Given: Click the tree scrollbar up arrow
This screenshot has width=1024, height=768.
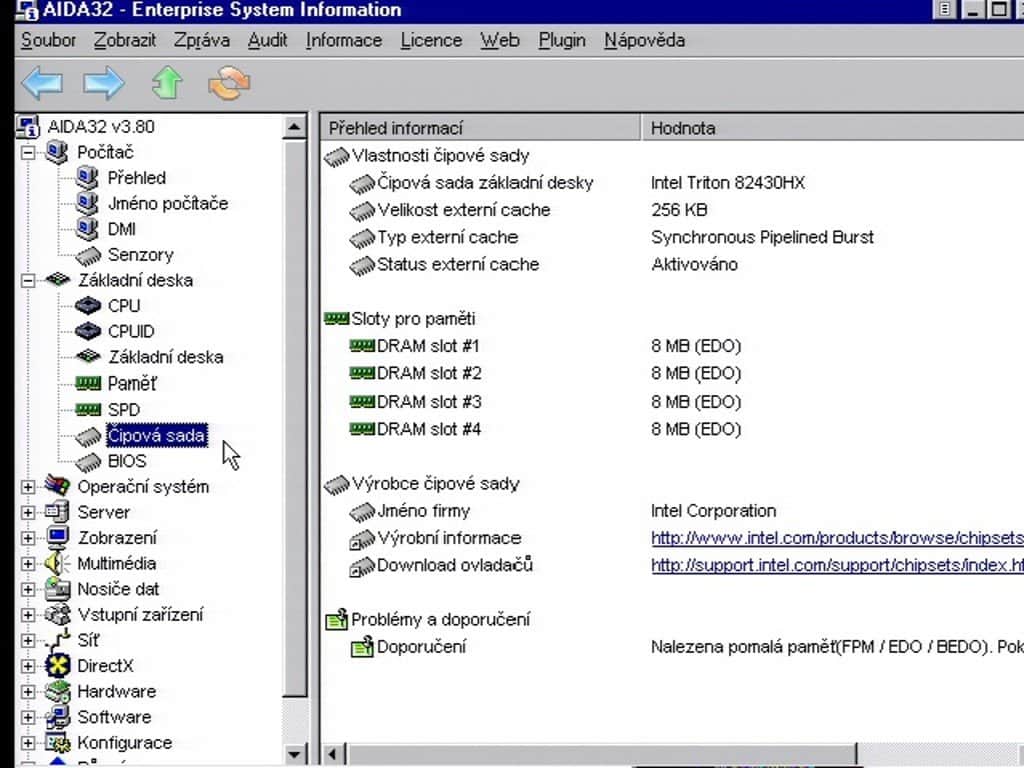Looking at the screenshot, I should point(295,127).
